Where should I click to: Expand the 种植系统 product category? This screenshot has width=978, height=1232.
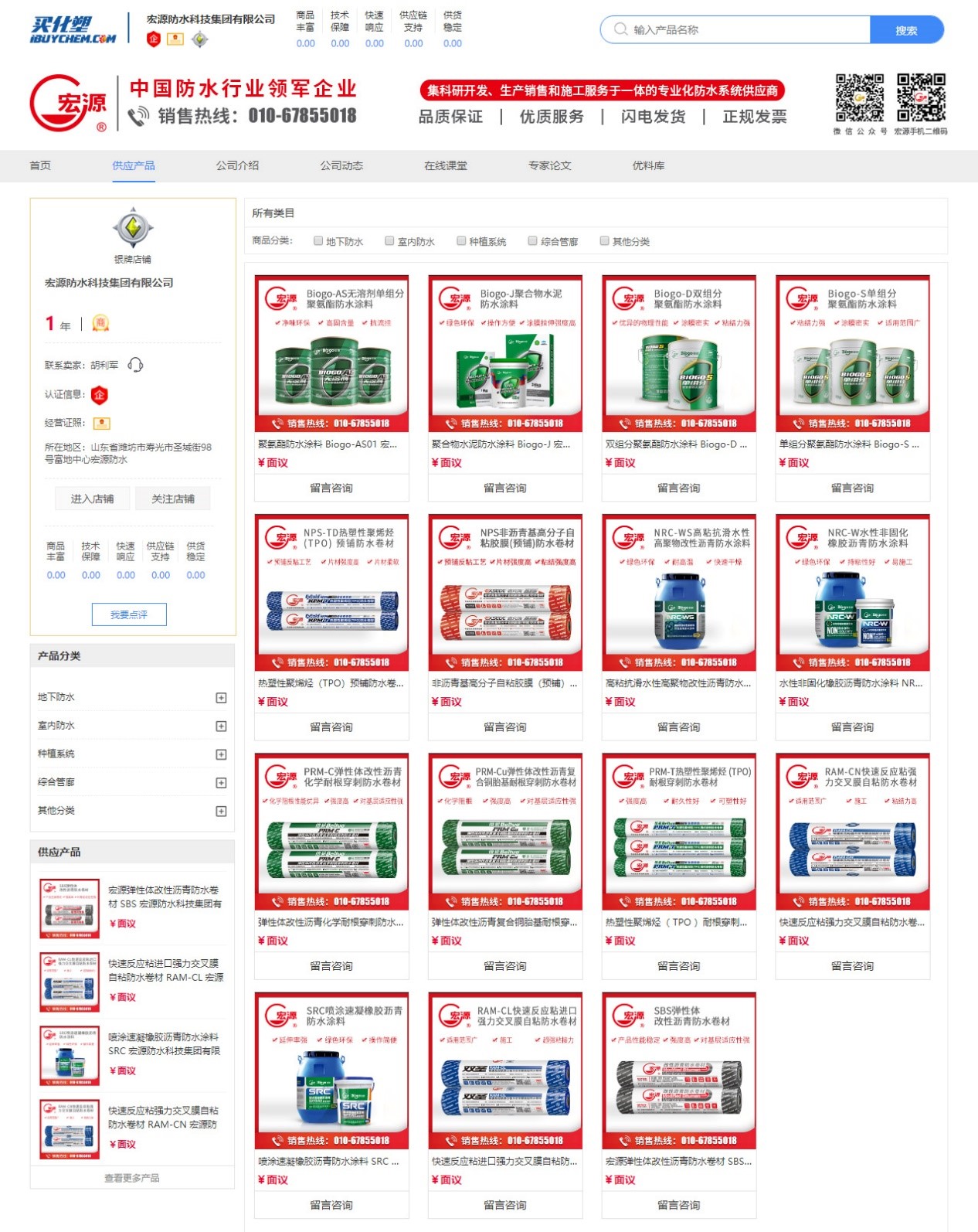[x=221, y=754]
